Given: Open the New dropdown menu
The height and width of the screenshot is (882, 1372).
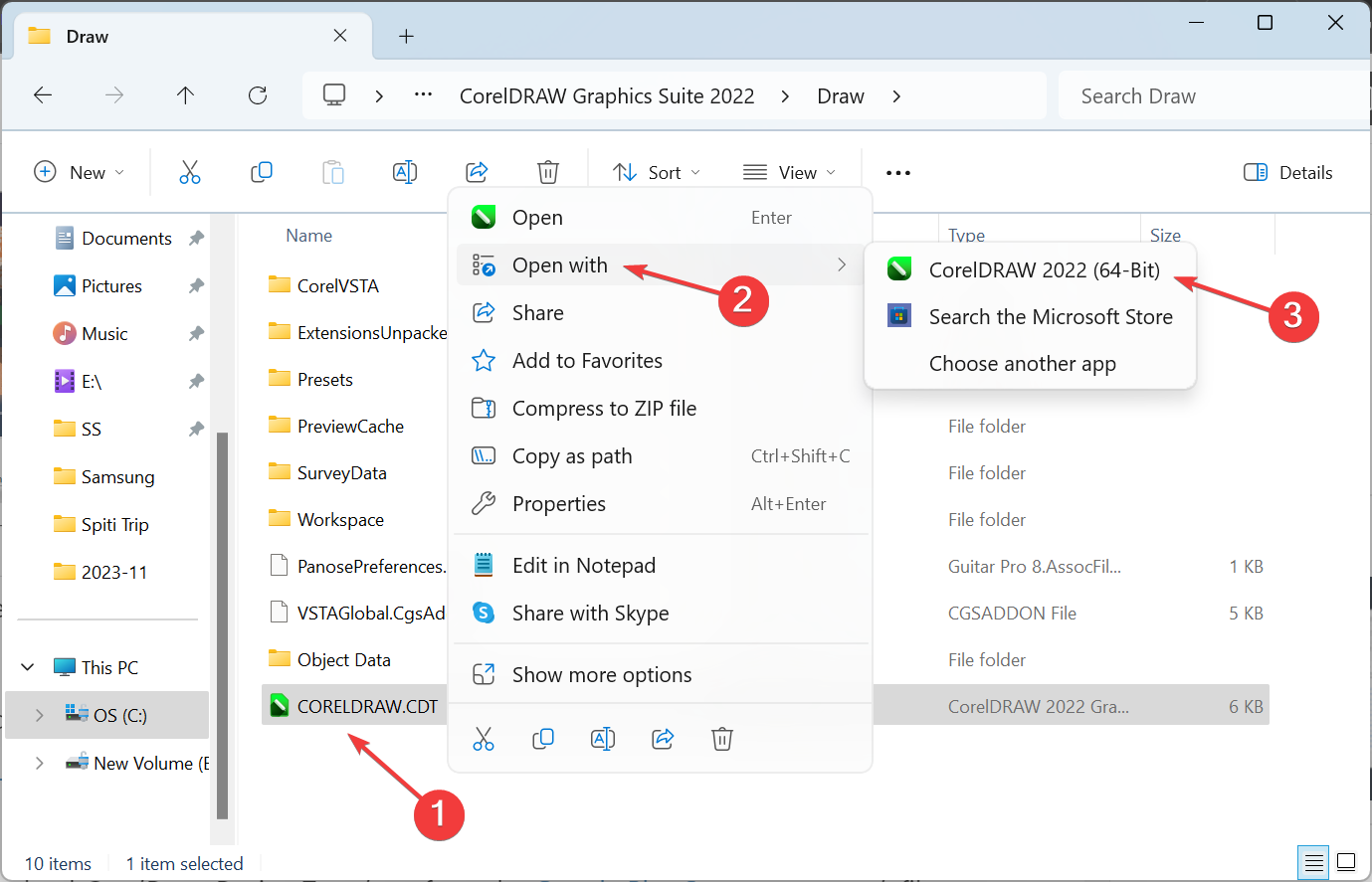Looking at the screenshot, I should (x=80, y=172).
